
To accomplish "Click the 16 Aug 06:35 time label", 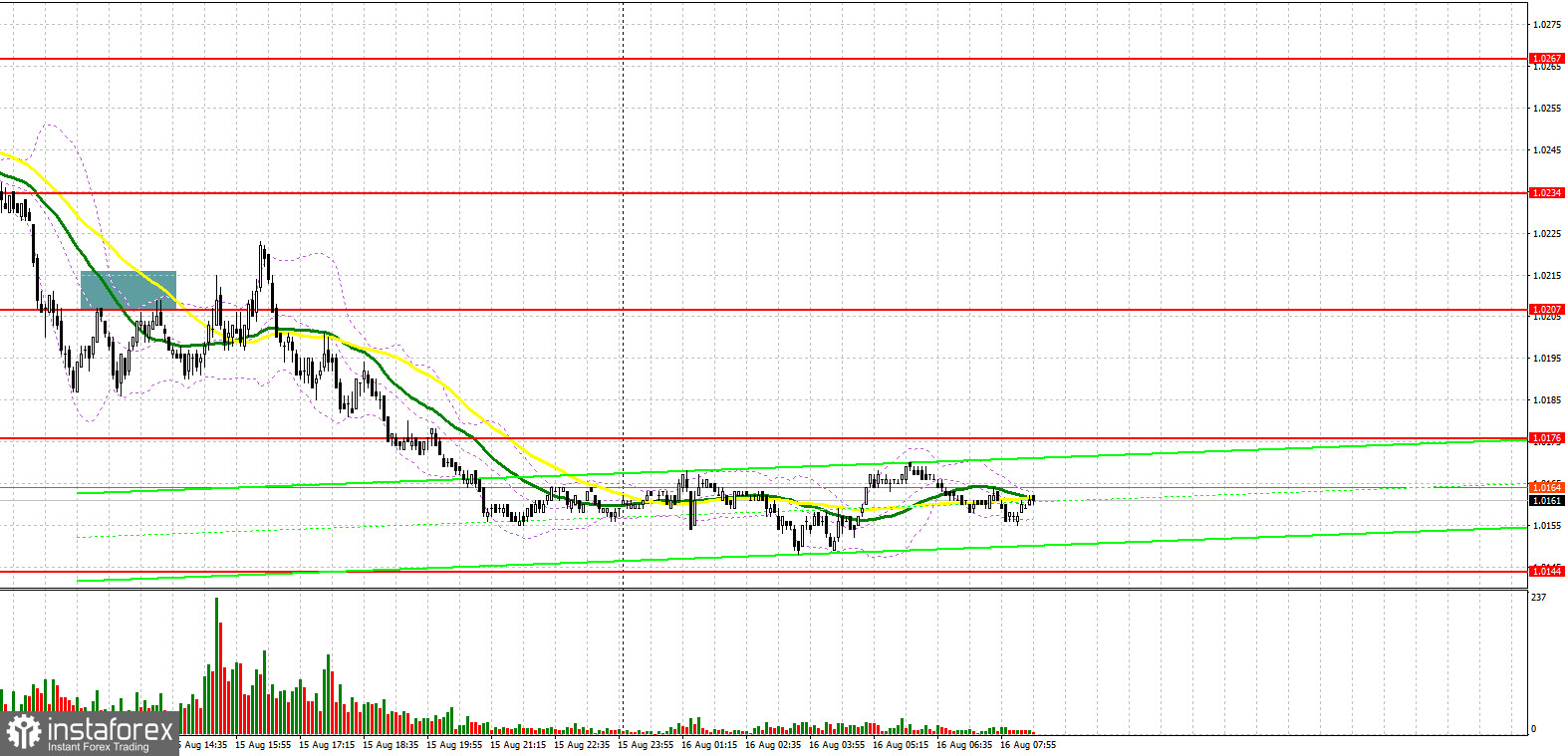I will click(x=964, y=745).
